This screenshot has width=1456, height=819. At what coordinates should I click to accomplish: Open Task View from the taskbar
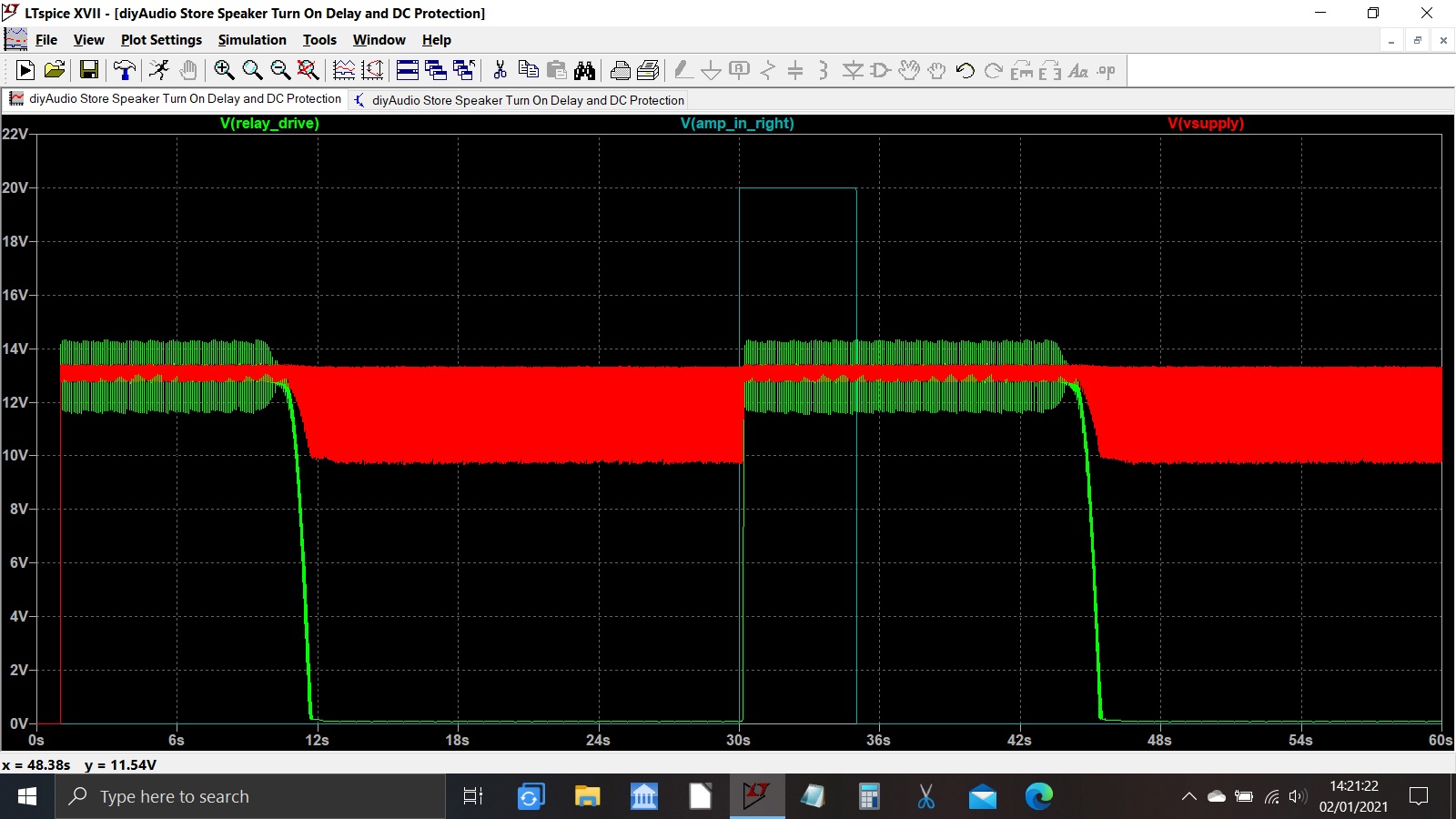tap(473, 796)
